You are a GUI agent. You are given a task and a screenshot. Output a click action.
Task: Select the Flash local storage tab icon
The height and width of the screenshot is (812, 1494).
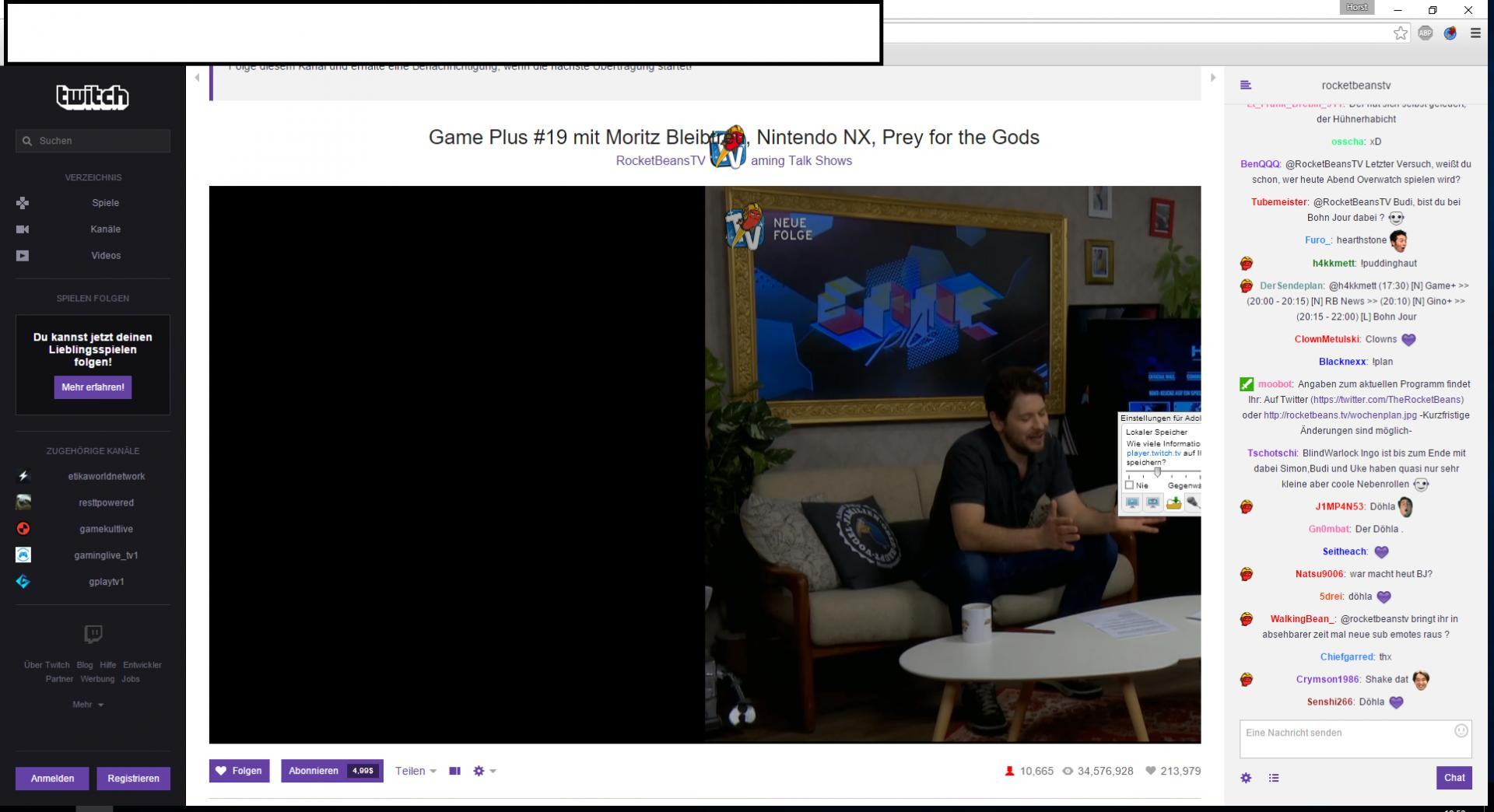(1173, 503)
